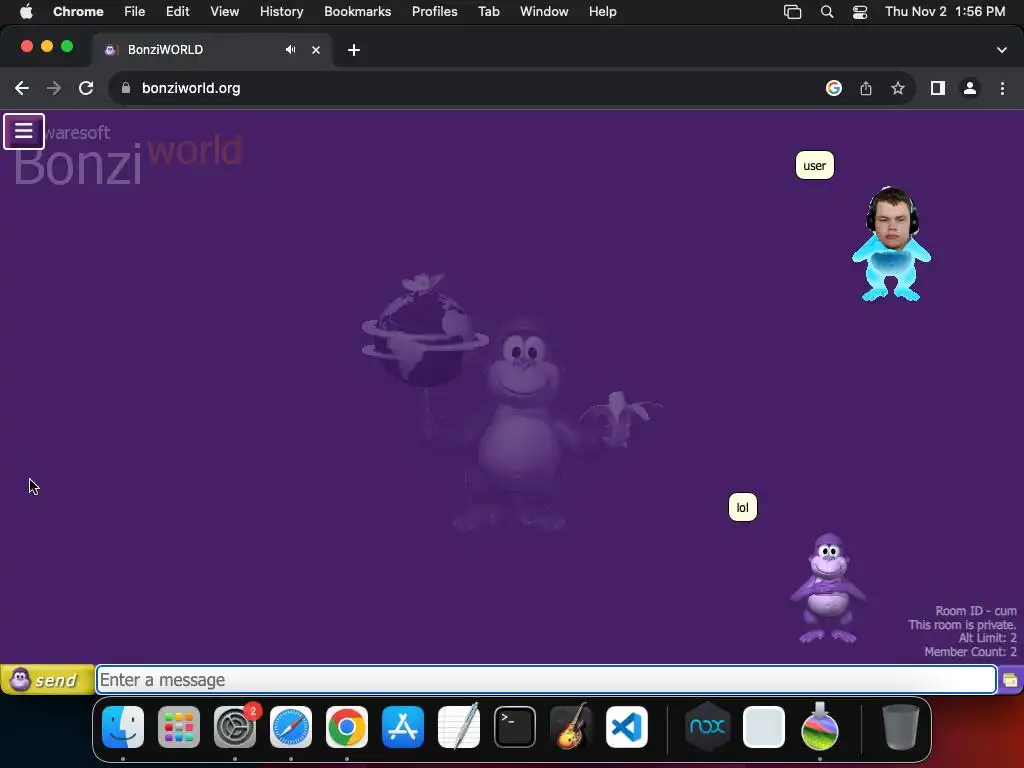Toggle the Chrome side panel
Screen dimensions: 1024x768
coord(938,88)
